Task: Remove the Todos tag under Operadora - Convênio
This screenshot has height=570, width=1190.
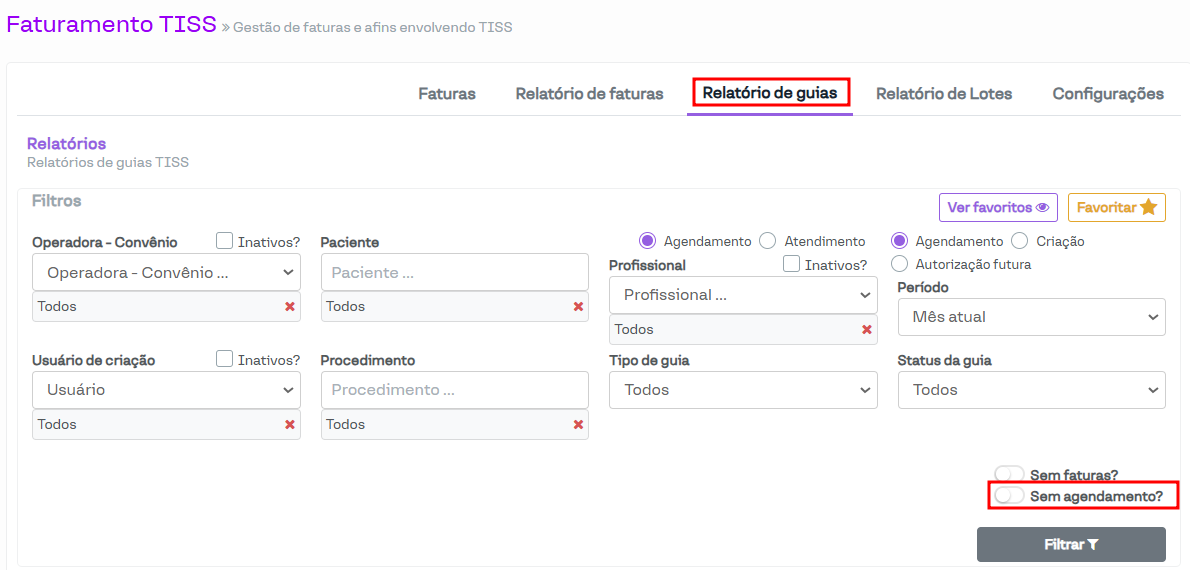Action: pyautogui.click(x=290, y=307)
